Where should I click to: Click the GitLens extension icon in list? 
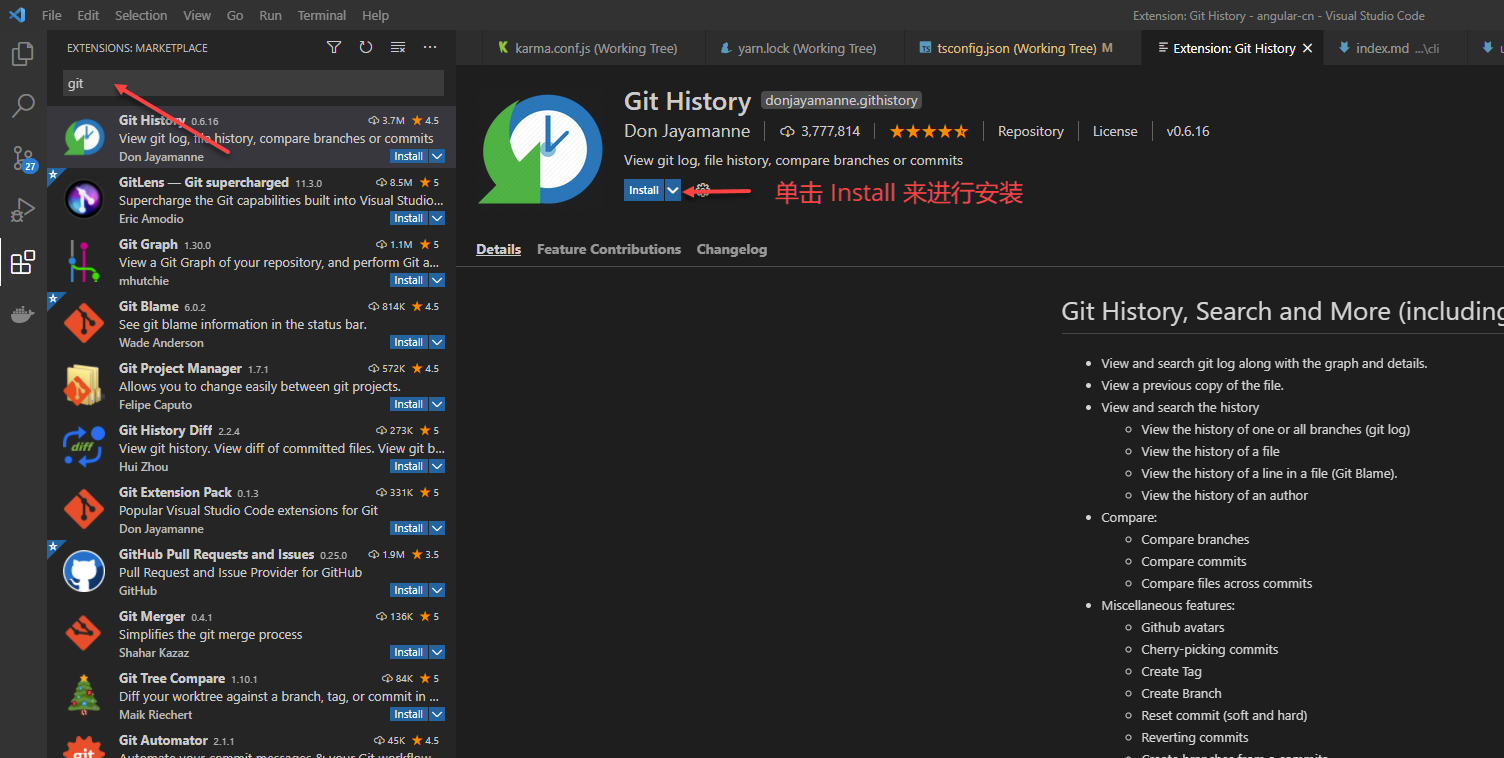(84, 200)
